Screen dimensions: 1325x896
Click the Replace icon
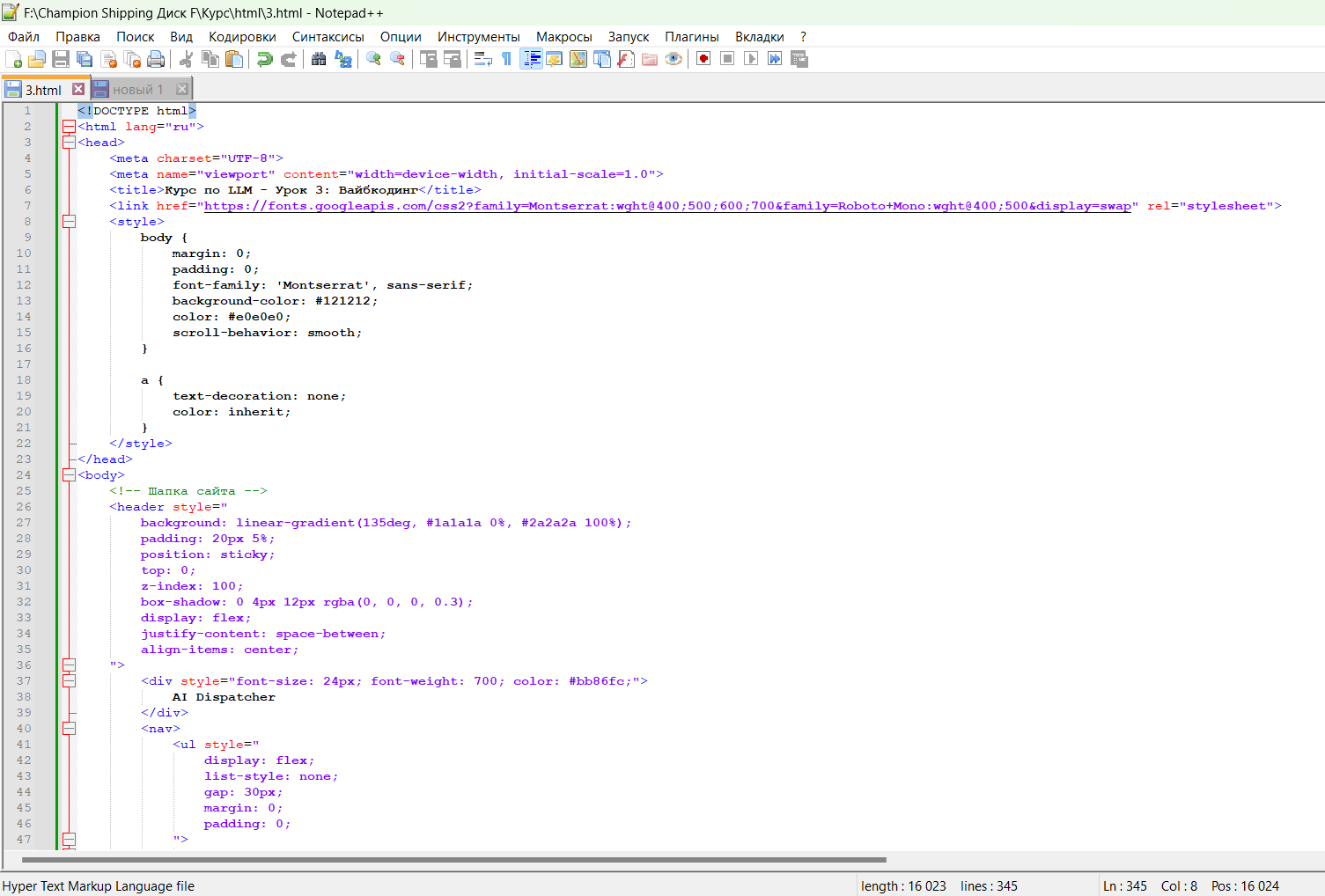[343, 59]
